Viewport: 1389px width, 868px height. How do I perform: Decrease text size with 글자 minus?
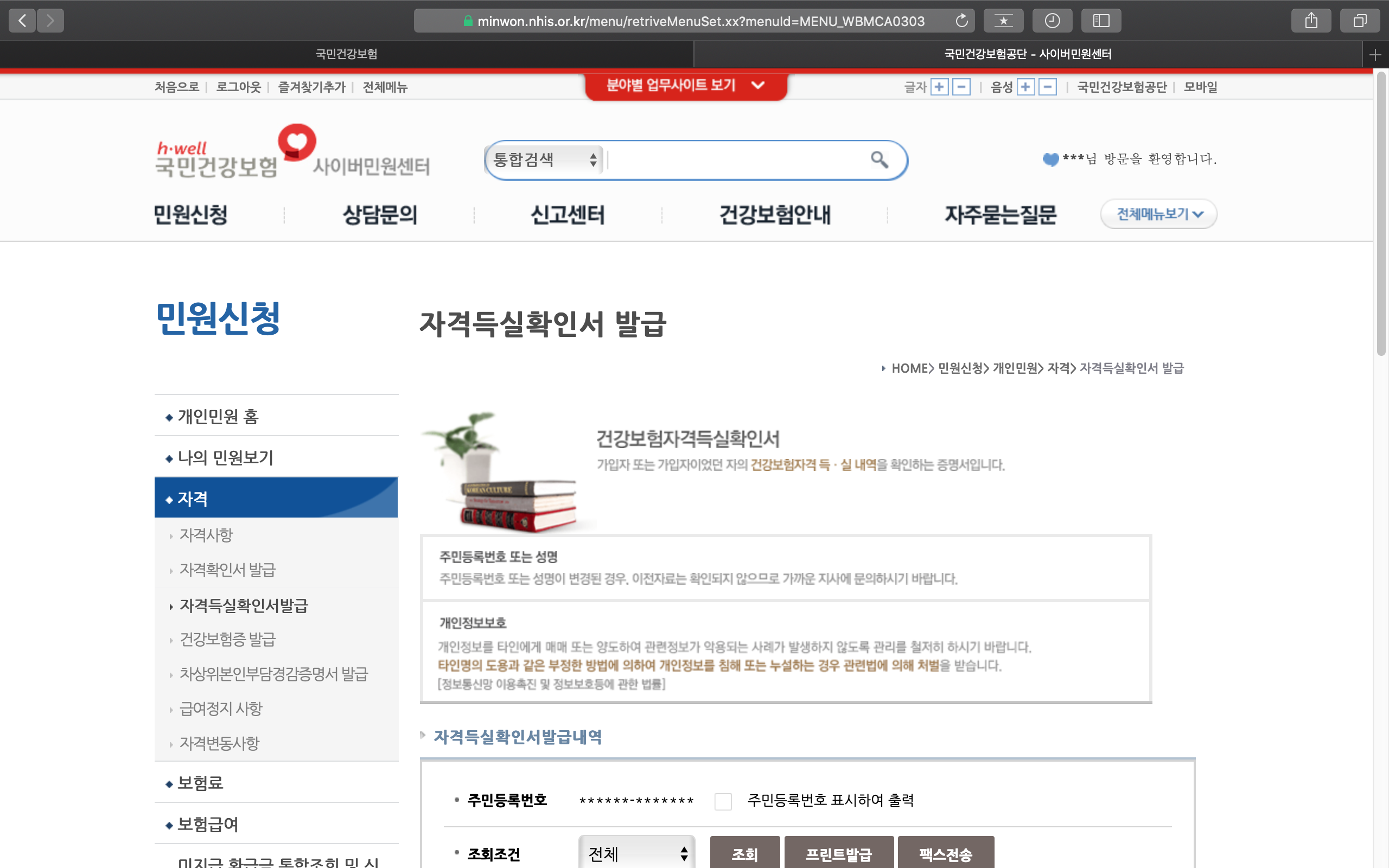pyautogui.click(x=961, y=87)
